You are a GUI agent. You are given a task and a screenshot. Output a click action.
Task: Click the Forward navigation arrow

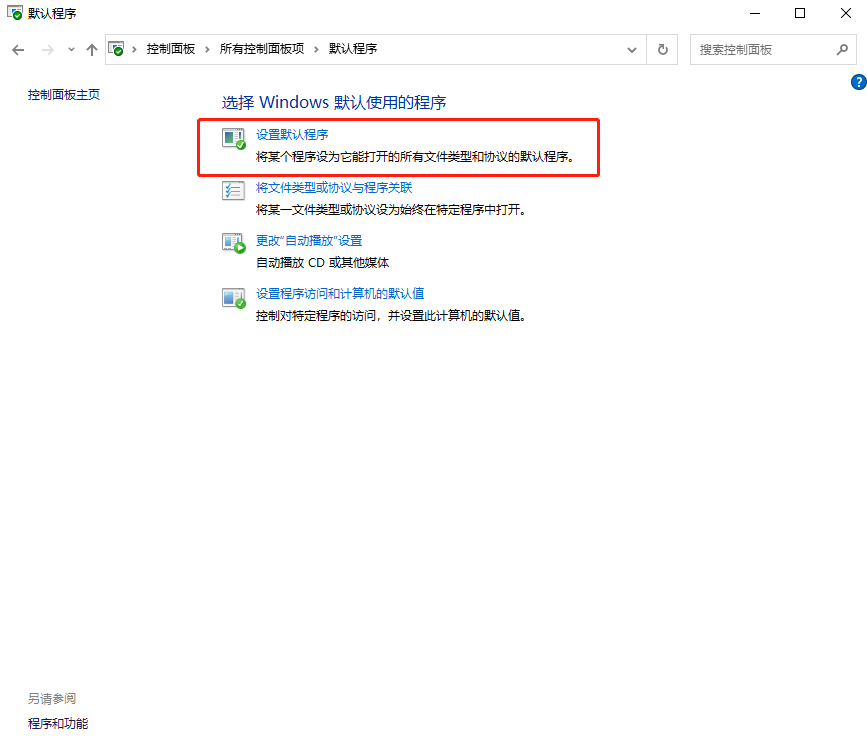(x=48, y=50)
